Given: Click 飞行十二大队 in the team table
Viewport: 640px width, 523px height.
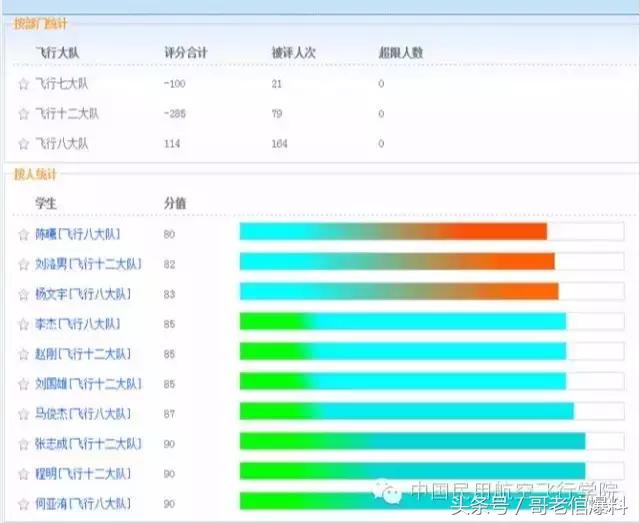Looking at the screenshot, I should [x=67, y=114].
